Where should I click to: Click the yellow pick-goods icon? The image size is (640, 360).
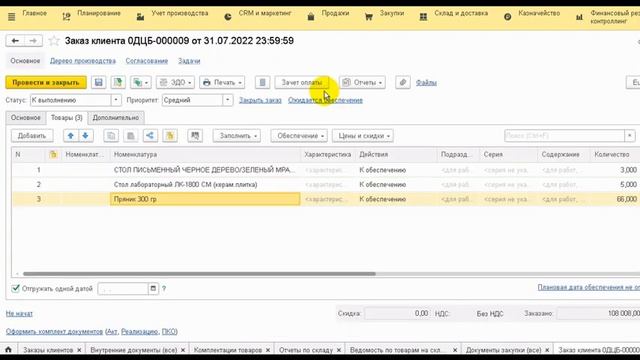pyautogui.click(x=170, y=136)
